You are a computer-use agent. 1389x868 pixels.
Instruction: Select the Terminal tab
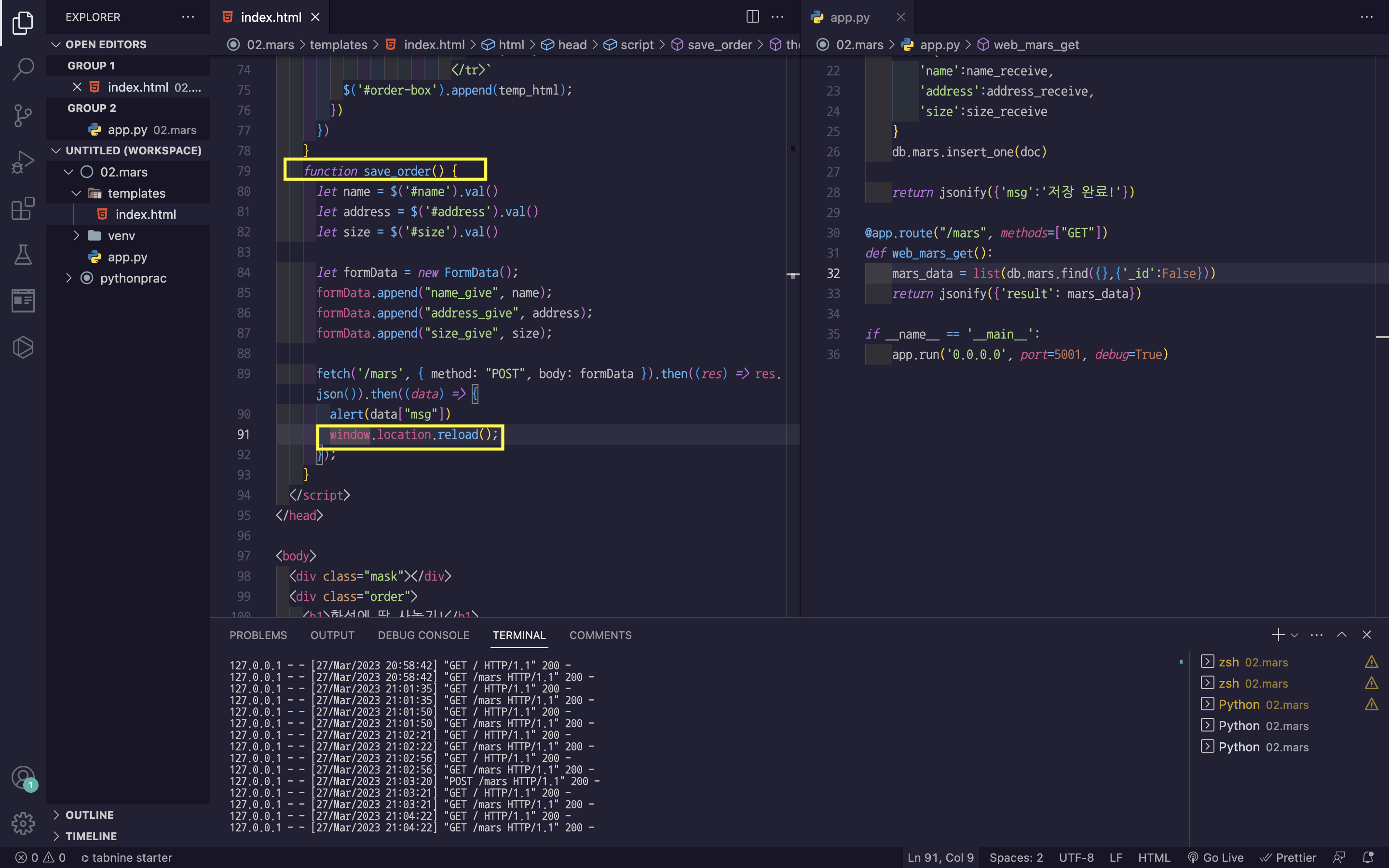pos(519,635)
